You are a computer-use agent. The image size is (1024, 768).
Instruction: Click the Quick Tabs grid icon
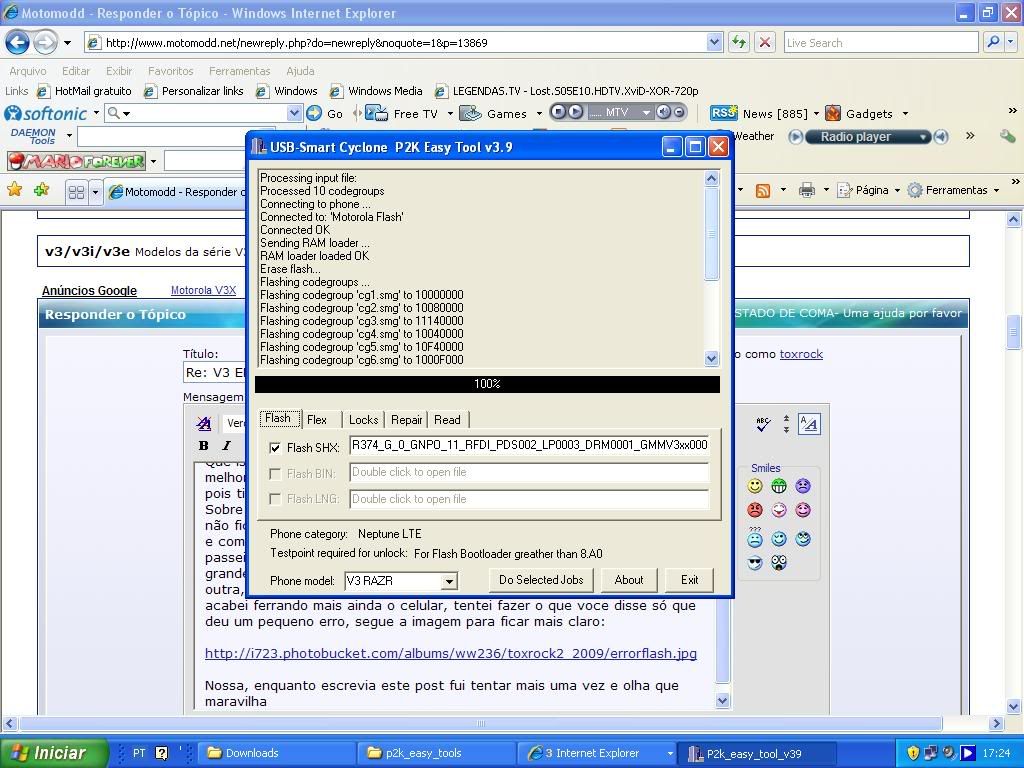[76, 192]
